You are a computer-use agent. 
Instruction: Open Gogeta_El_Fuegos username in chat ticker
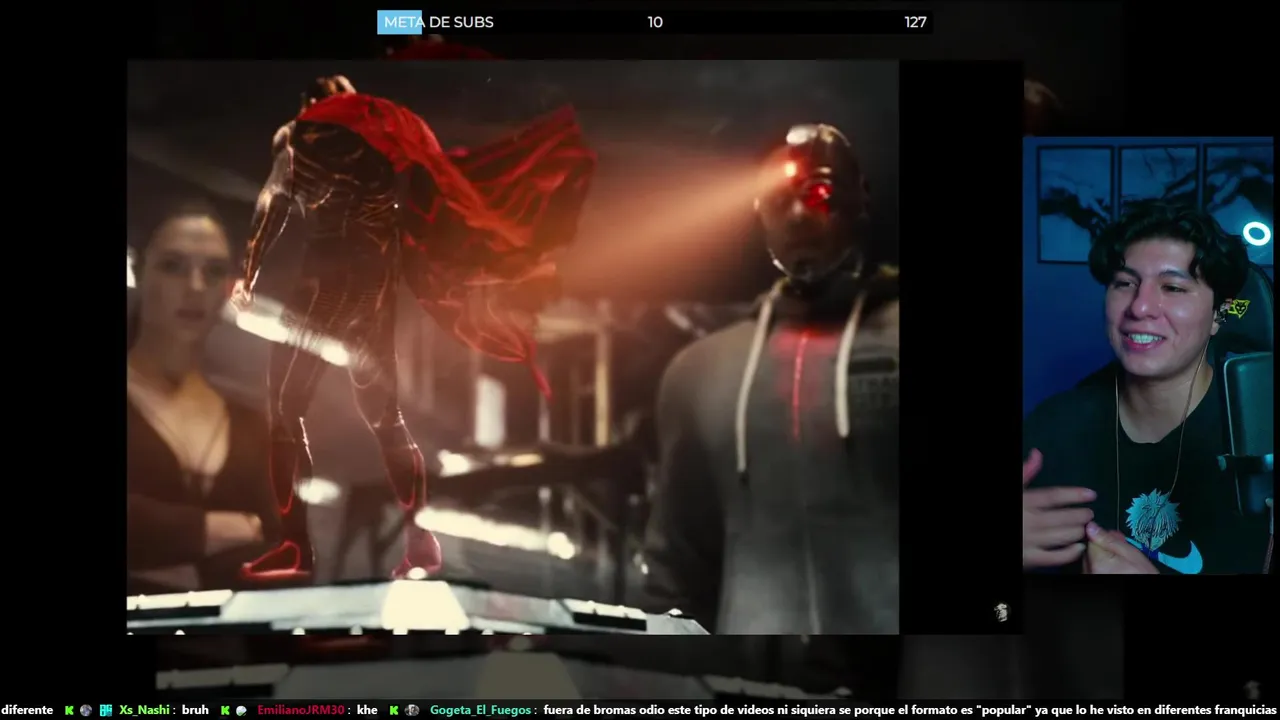point(480,710)
